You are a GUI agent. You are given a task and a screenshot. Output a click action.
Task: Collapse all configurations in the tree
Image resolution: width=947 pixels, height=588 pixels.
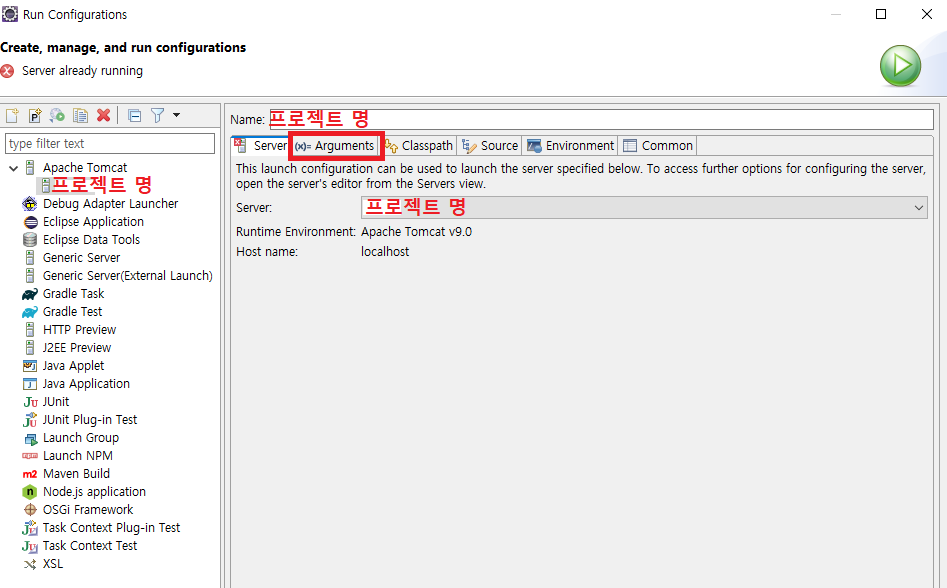[135, 115]
